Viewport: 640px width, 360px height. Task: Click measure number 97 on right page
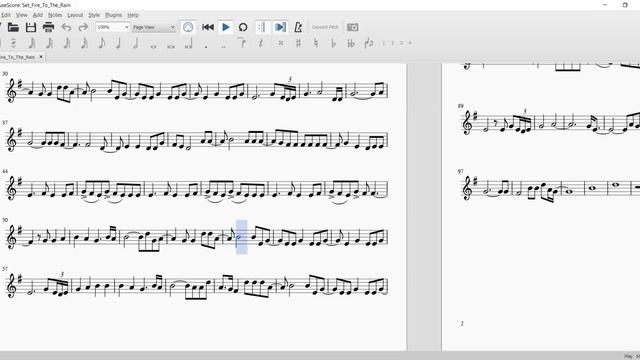point(460,171)
